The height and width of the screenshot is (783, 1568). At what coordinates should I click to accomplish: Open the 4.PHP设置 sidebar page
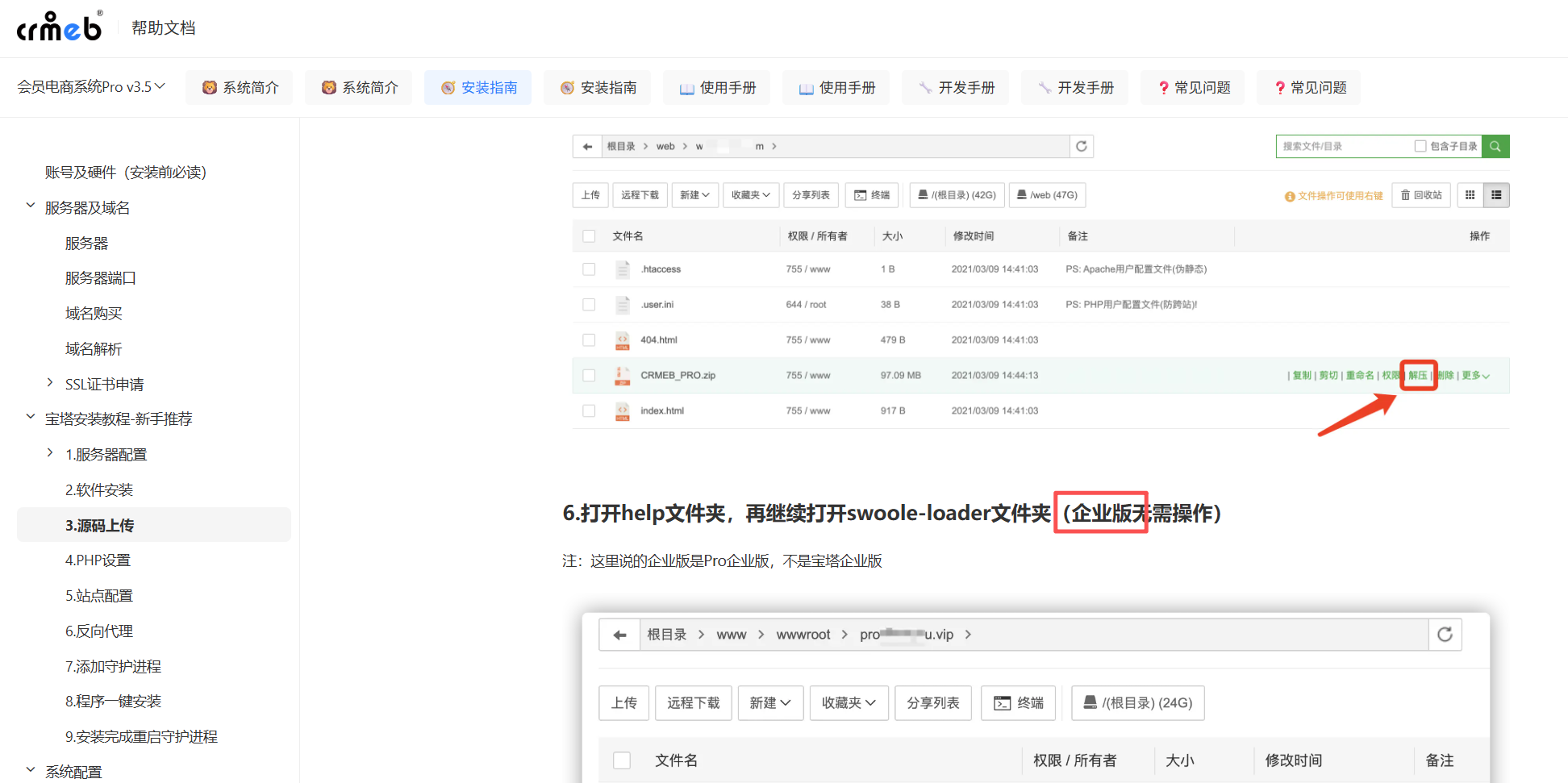pyautogui.click(x=98, y=560)
